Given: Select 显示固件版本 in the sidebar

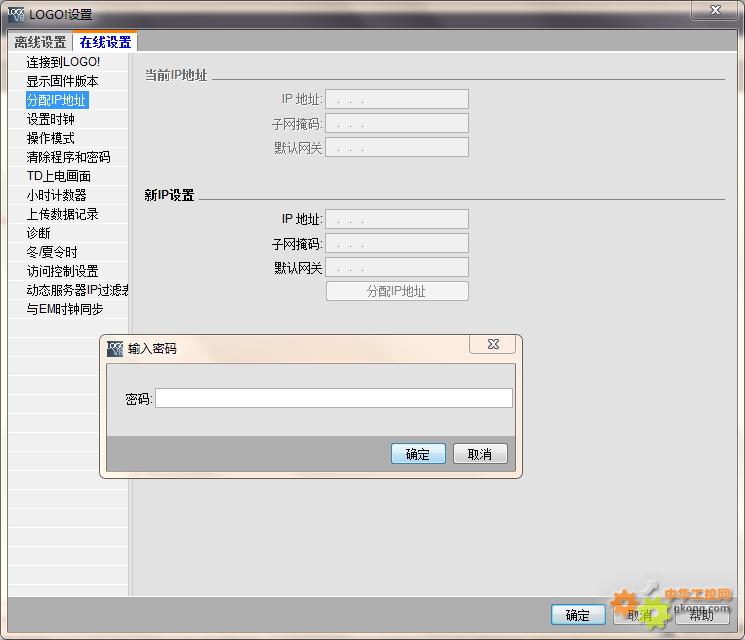Looking at the screenshot, I should click(62, 81).
